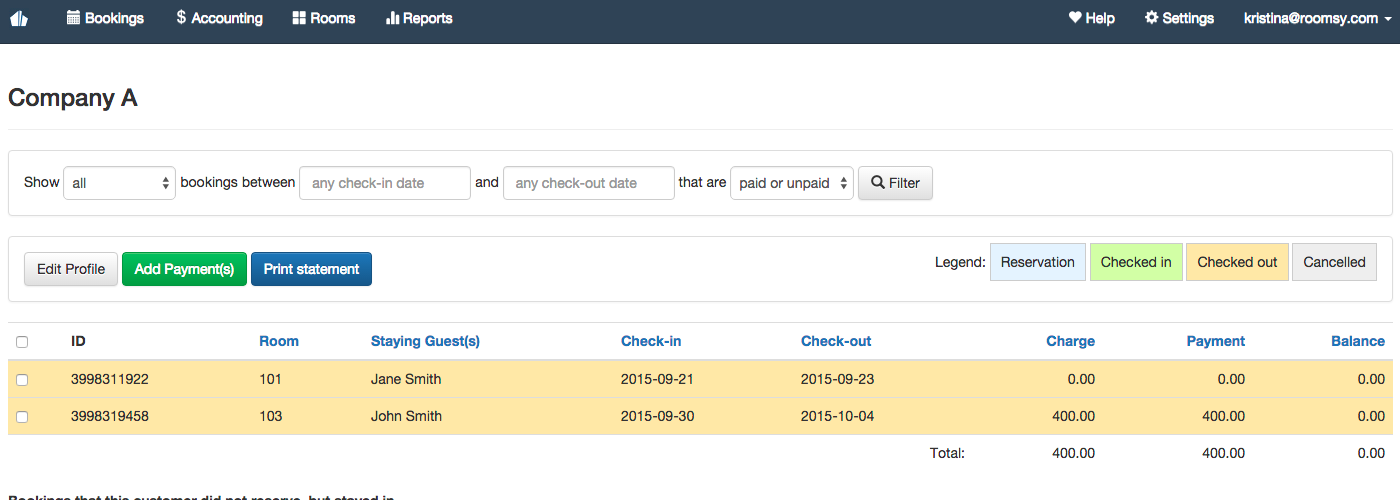Click the calendar icon beside Bookings
The image size is (1400, 500).
(73, 18)
